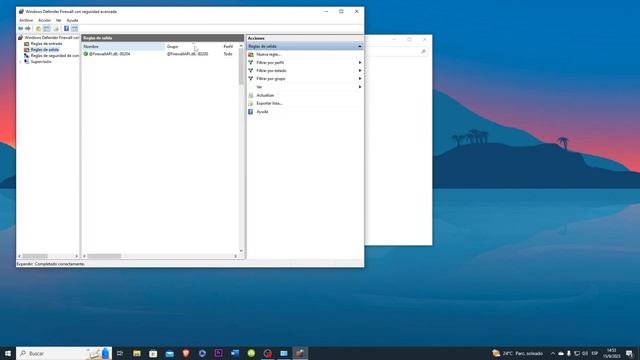Click the Filtrar por grupo funnel icon
The width and height of the screenshot is (640, 360).
pyautogui.click(x=251, y=78)
